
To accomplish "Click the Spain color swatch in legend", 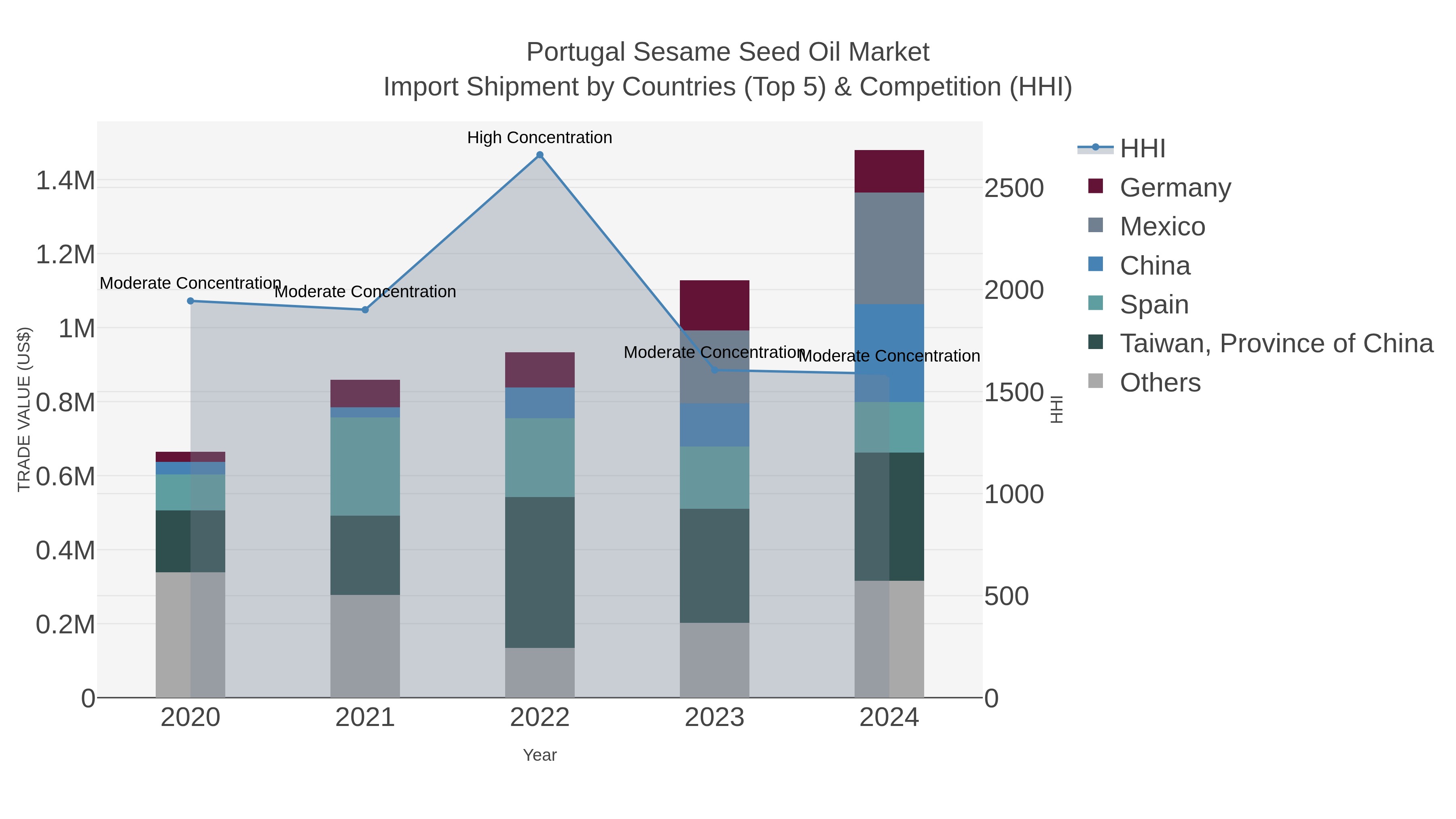I will pyautogui.click(x=1095, y=303).
